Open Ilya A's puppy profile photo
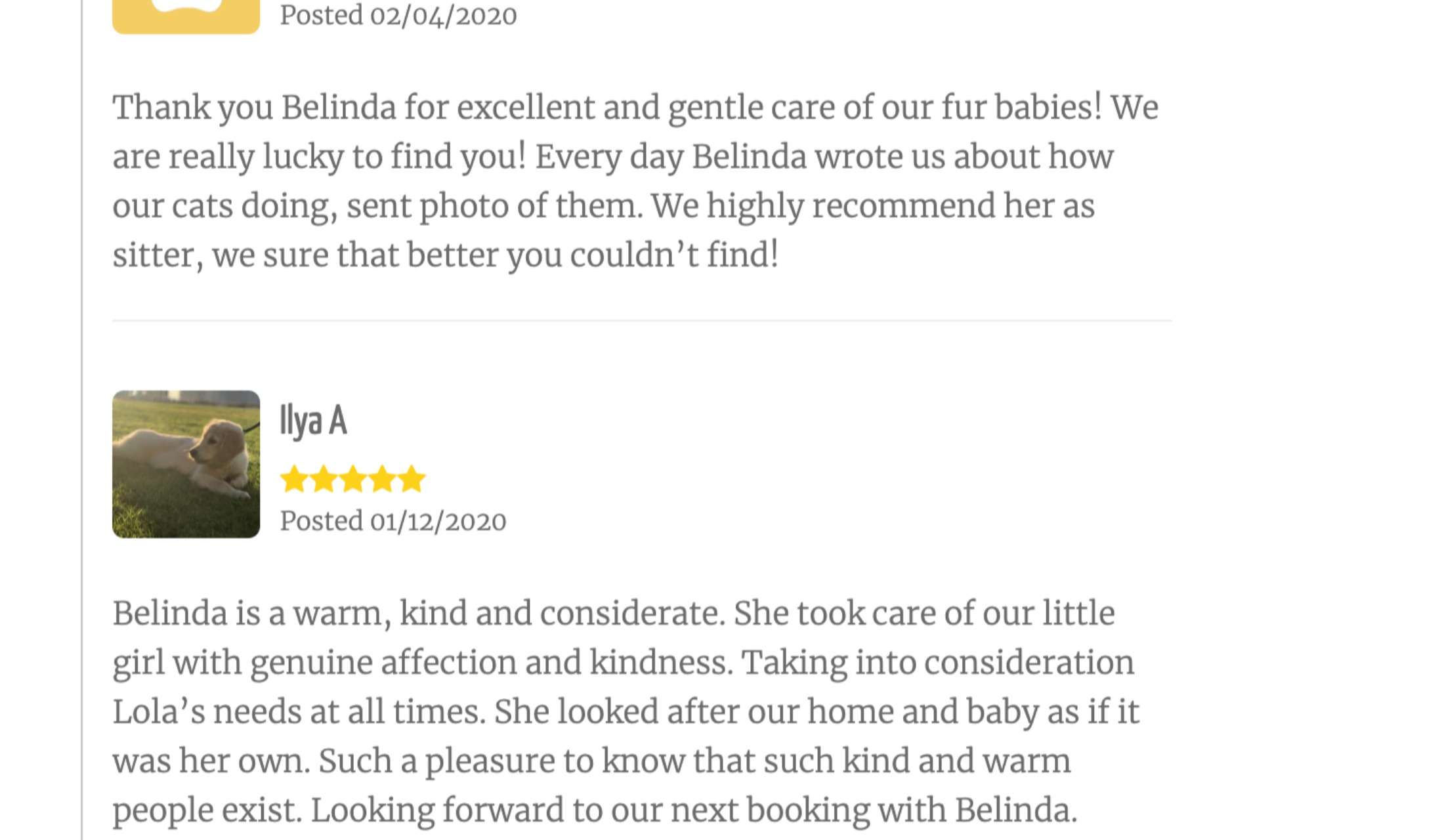Image resolution: width=1444 pixels, height=840 pixels. pos(186,464)
